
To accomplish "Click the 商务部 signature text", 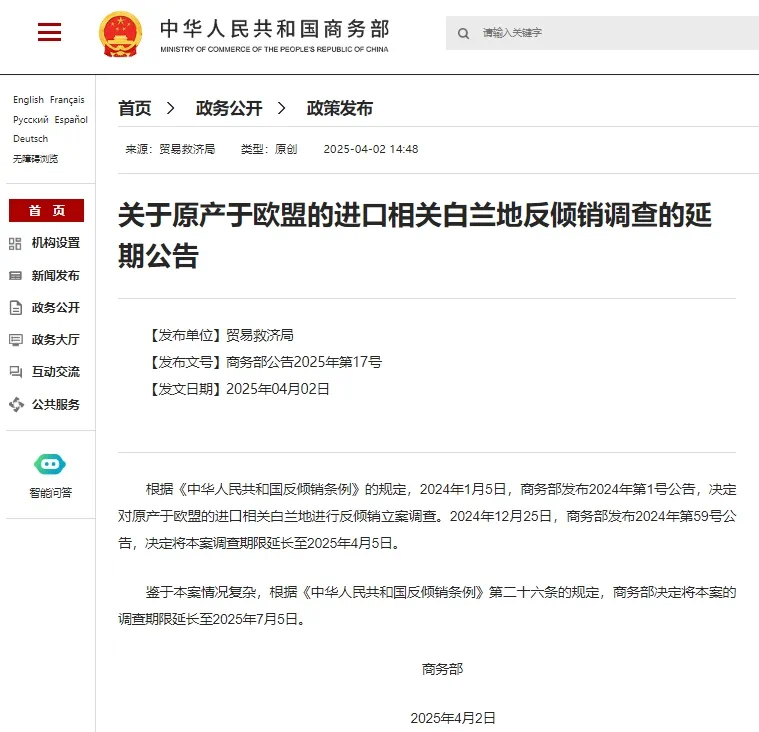I will pos(442,669).
